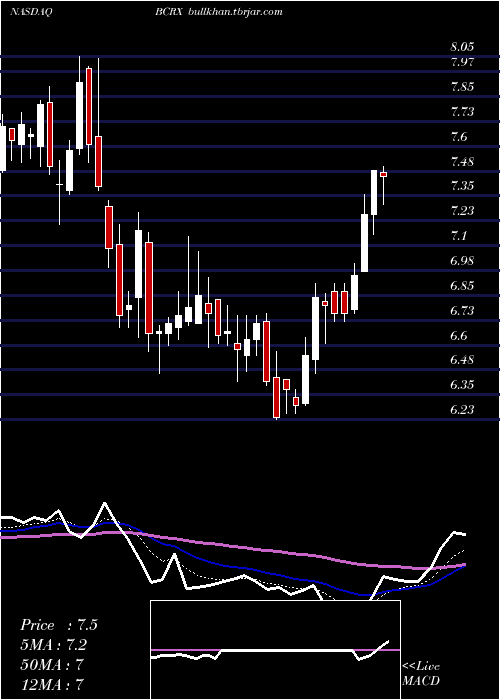Click the 8.05 price axis label
500x700 pixels.
462,47
